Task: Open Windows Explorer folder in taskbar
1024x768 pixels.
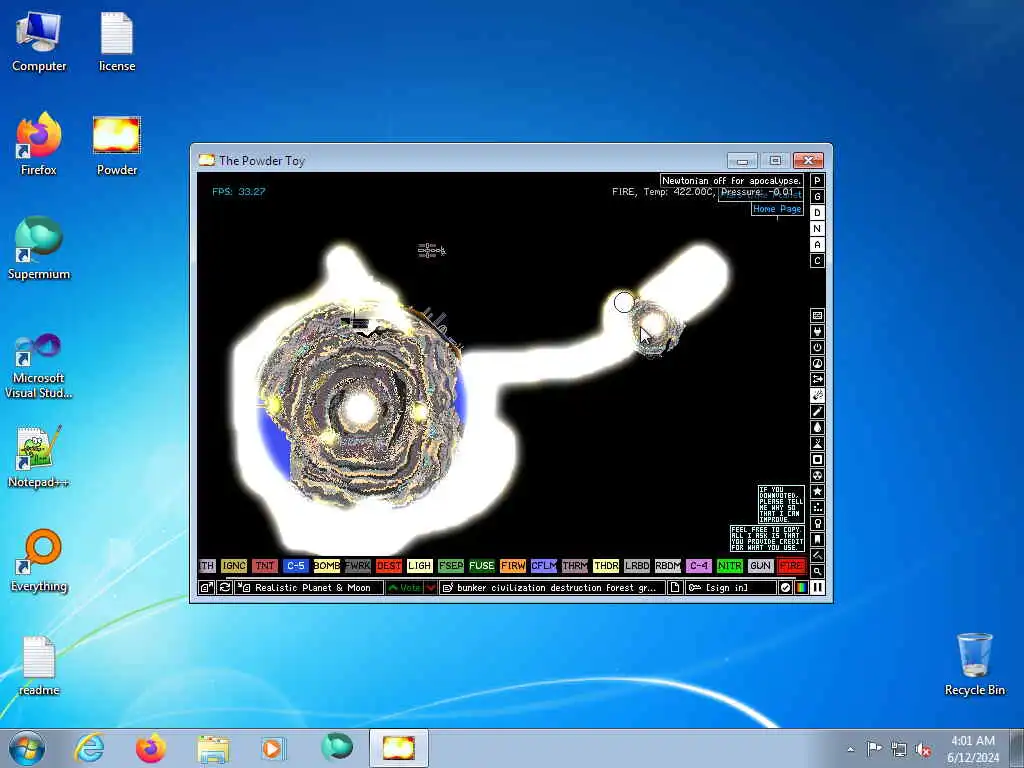Action: tap(212, 748)
